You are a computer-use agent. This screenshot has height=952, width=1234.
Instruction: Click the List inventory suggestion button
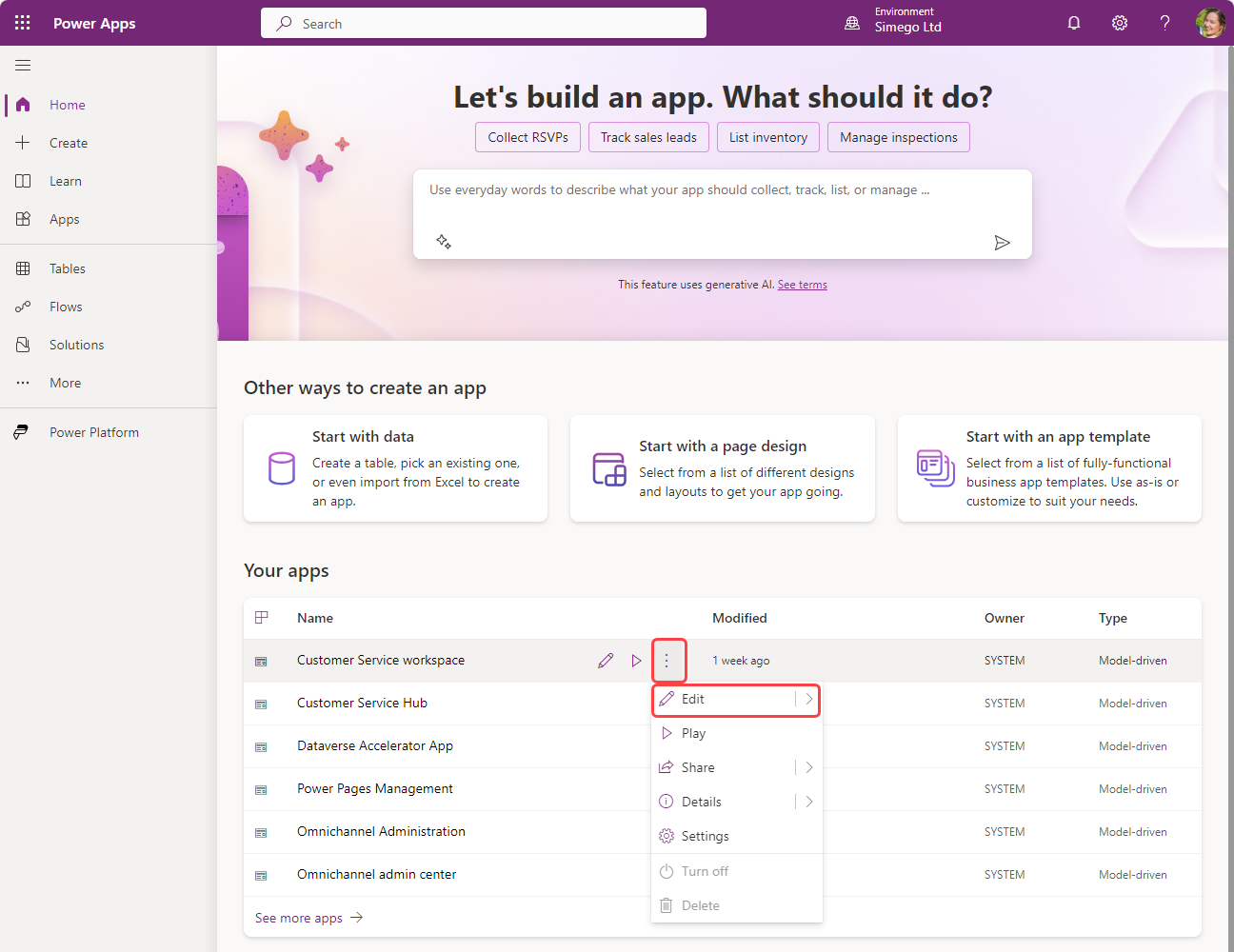(x=768, y=137)
